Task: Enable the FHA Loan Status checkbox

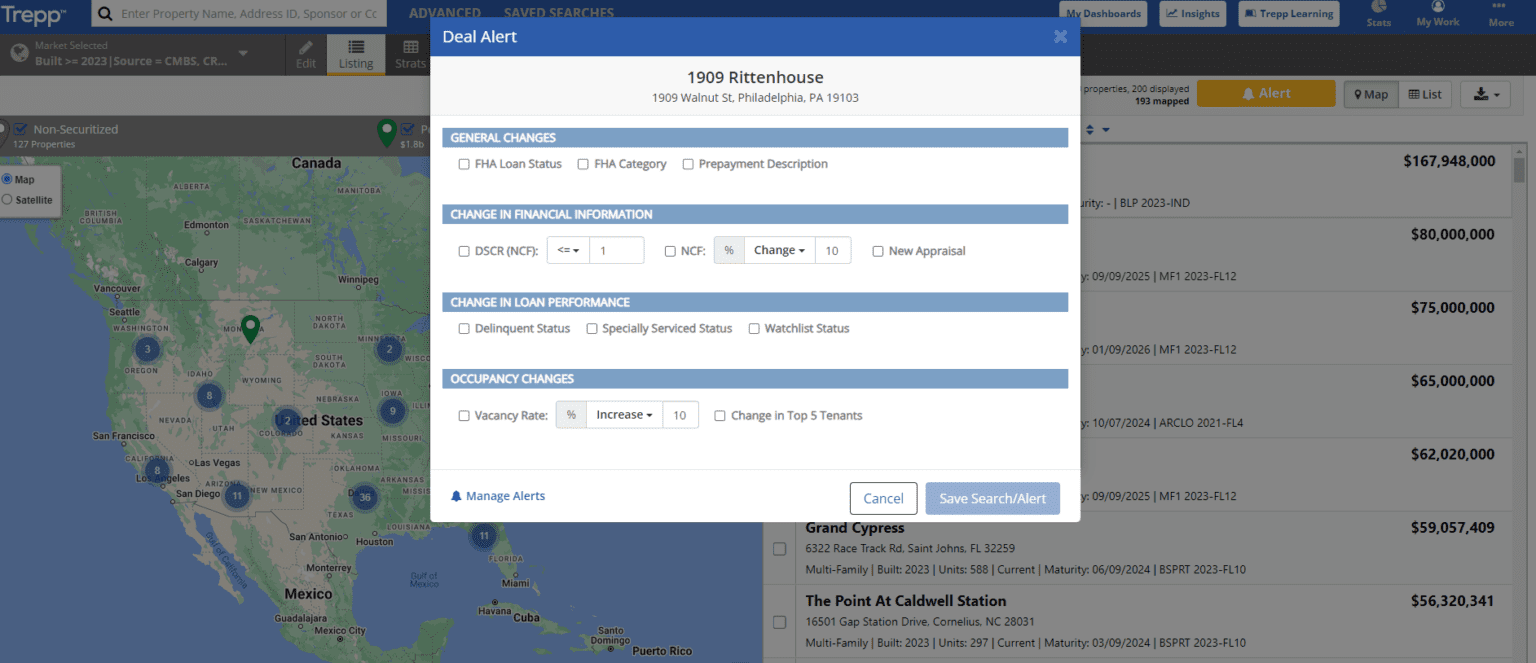Action: click(464, 164)
